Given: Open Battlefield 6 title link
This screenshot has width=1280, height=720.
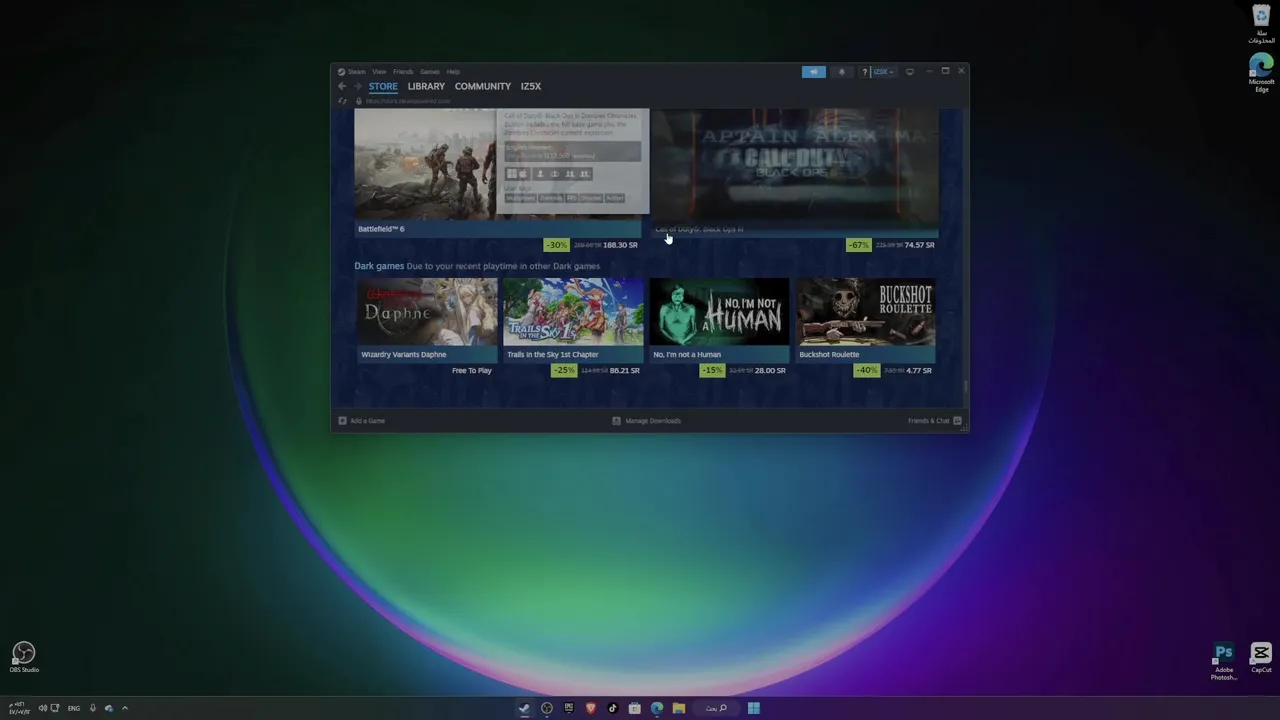Looking at the screenshot, I should pos(381,229).
